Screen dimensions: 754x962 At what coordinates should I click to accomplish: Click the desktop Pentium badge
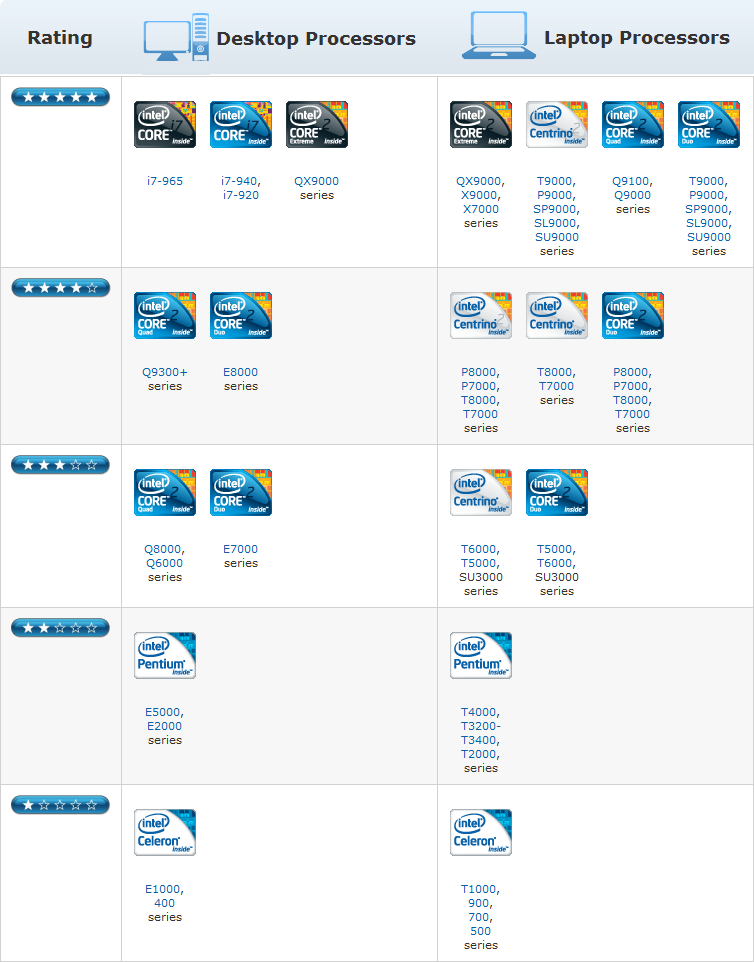[x=164, y=655]
